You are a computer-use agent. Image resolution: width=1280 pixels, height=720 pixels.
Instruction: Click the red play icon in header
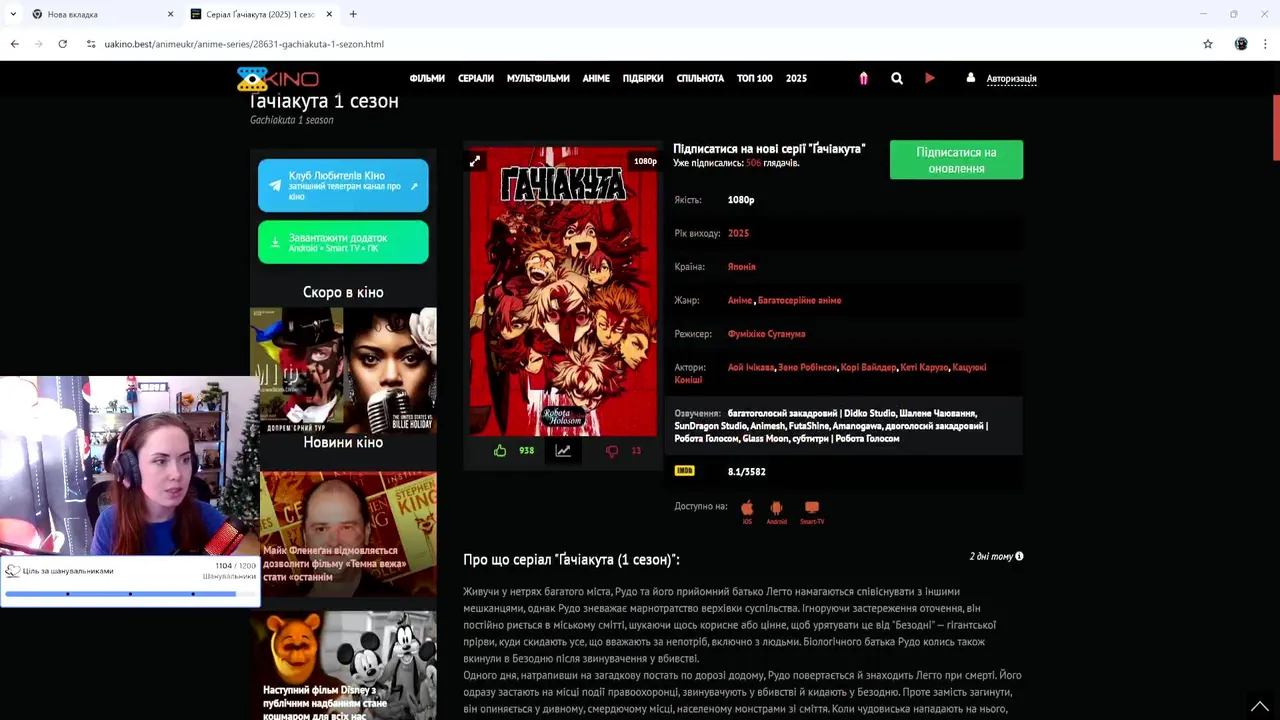930,78
